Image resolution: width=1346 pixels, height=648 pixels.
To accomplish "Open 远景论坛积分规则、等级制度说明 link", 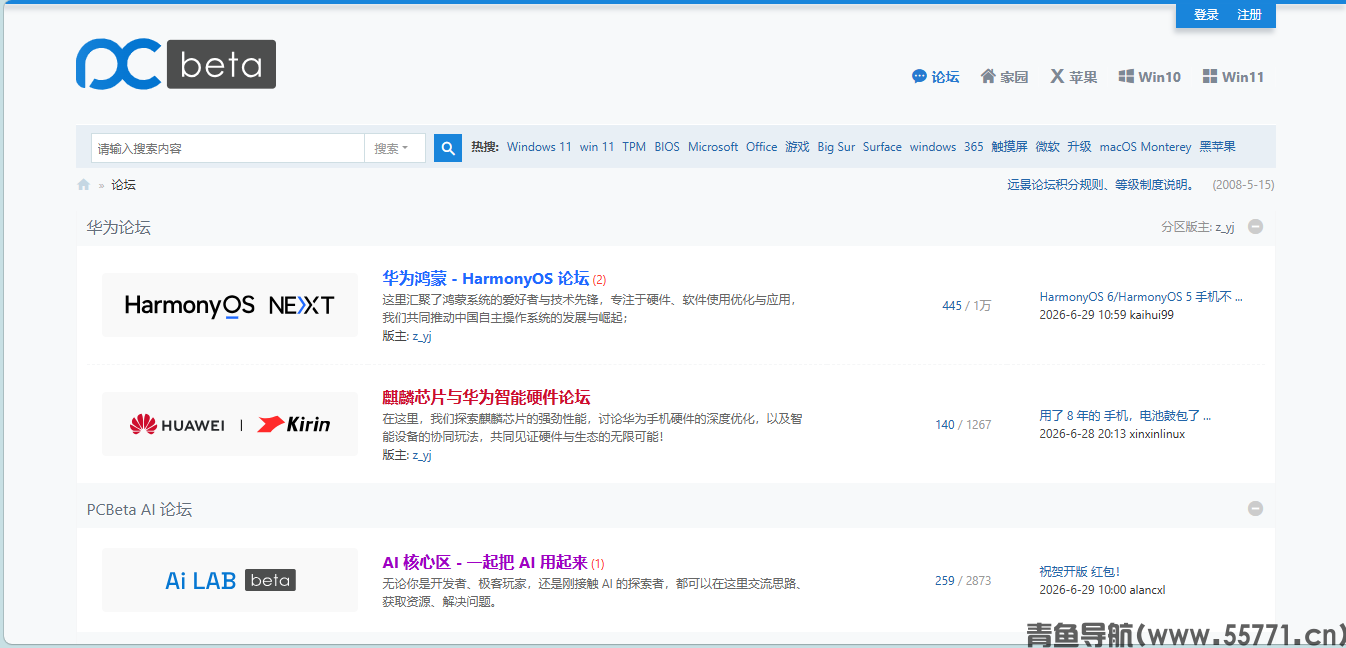I will tap(1101, 185).
